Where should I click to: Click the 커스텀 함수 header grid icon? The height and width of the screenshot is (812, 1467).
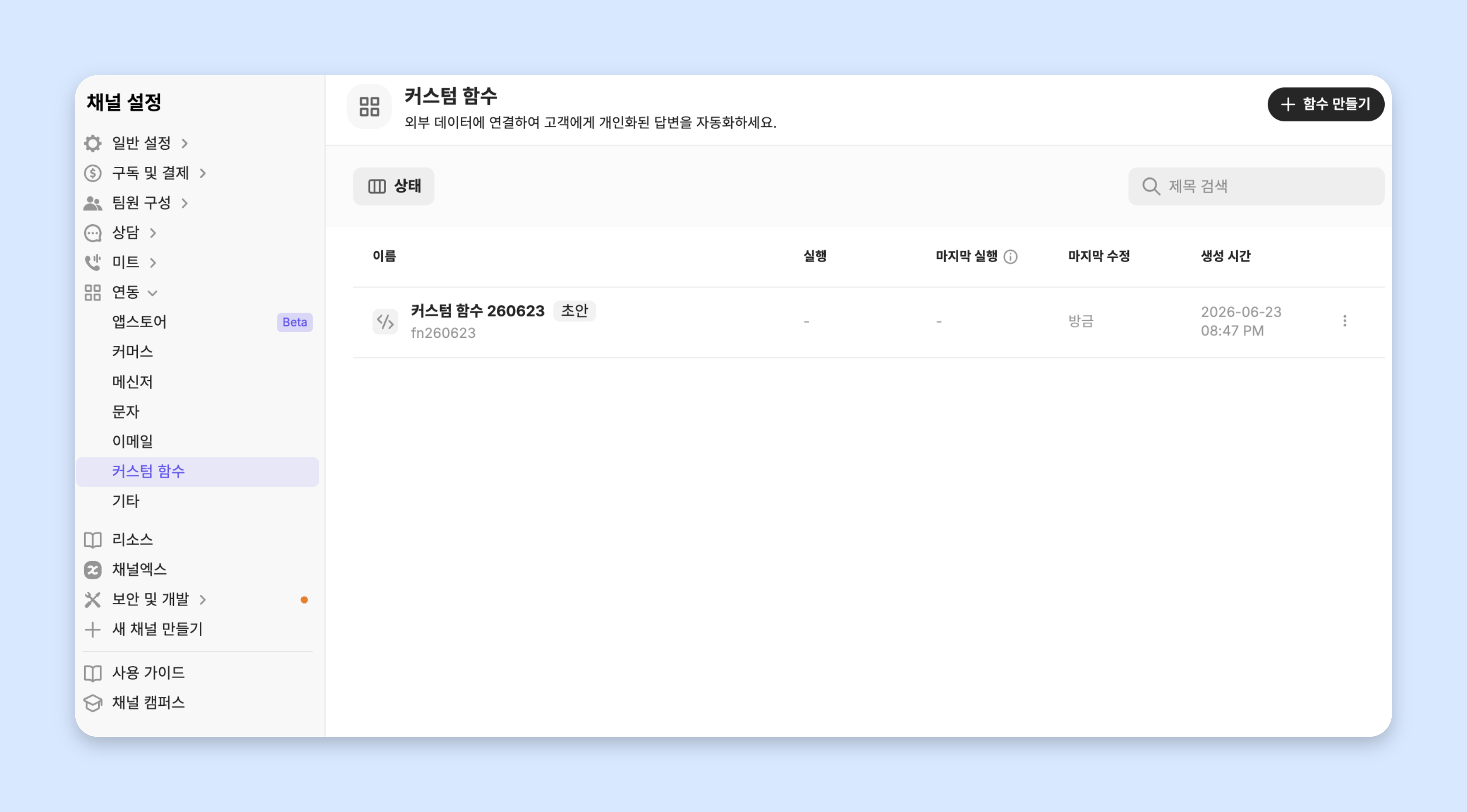click(x=370, y=106)
